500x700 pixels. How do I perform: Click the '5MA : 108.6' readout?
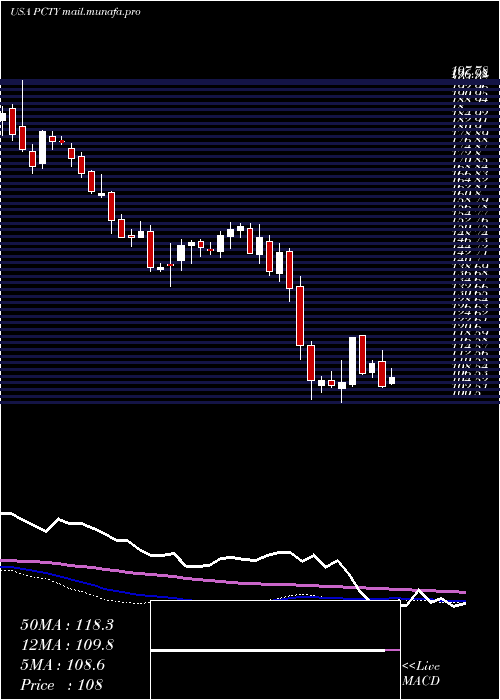[x=63, y=665]
